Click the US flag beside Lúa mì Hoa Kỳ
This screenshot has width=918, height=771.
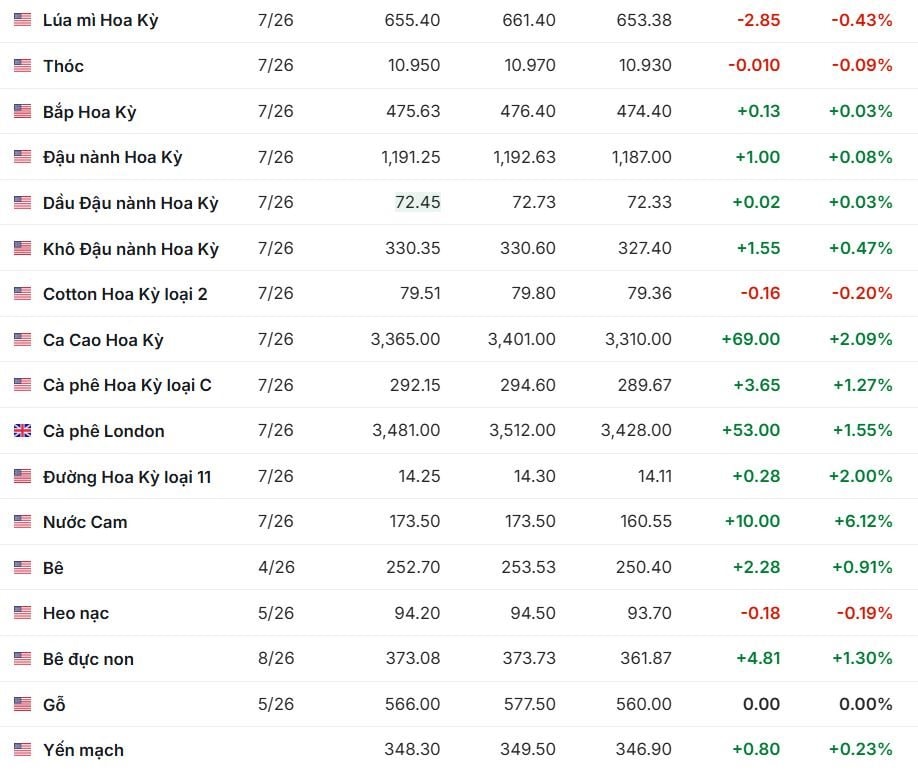click(22, 20)
